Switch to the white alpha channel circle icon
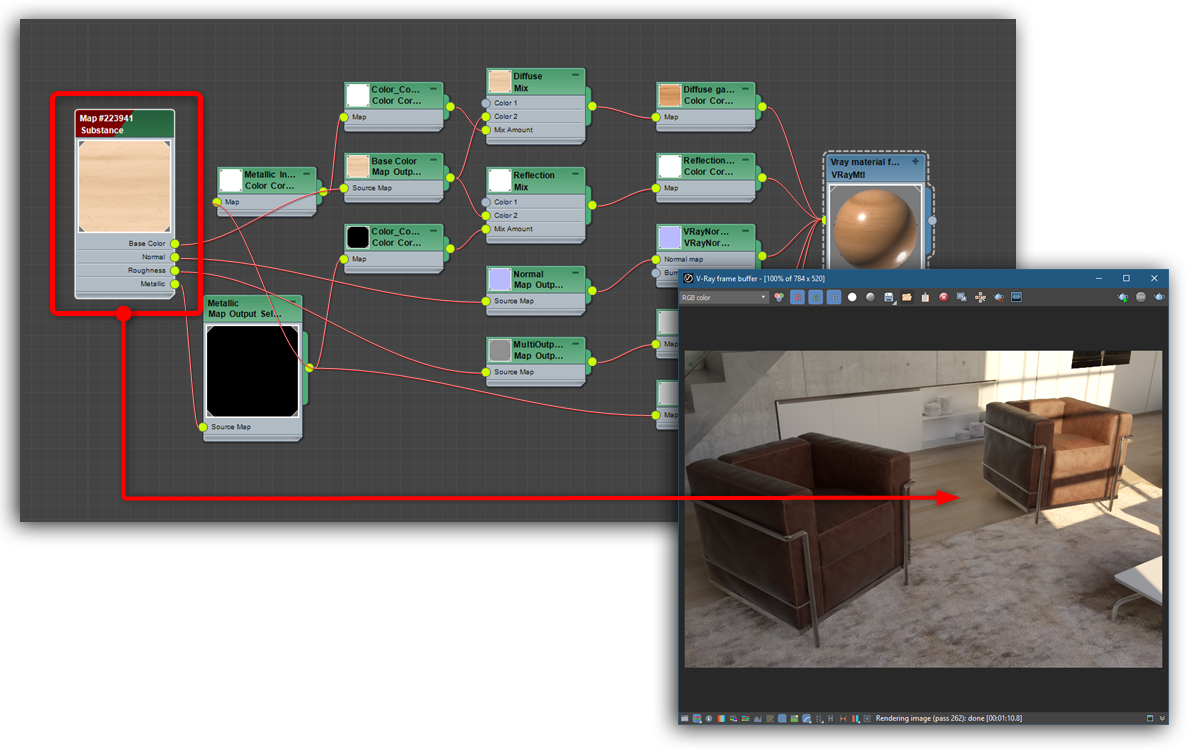Screen dimensions: 1200x750 tap(852, 297)
